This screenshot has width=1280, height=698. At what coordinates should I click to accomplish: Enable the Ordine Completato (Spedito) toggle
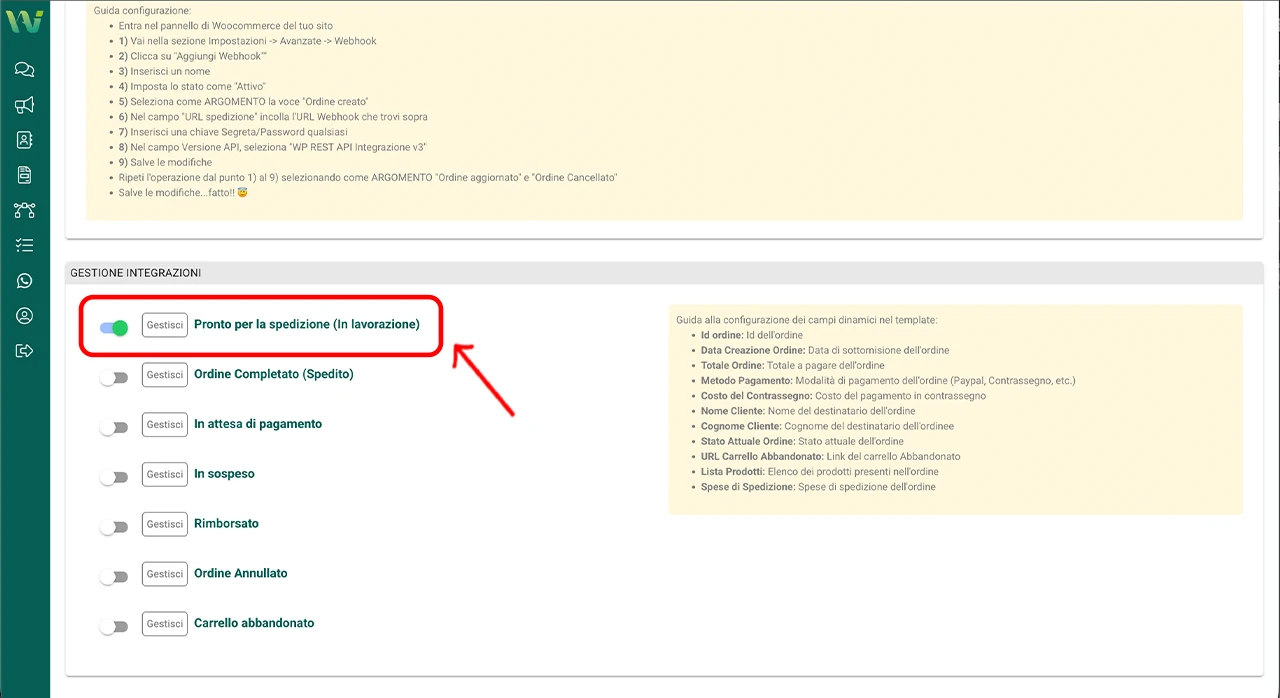pos(114,378)
